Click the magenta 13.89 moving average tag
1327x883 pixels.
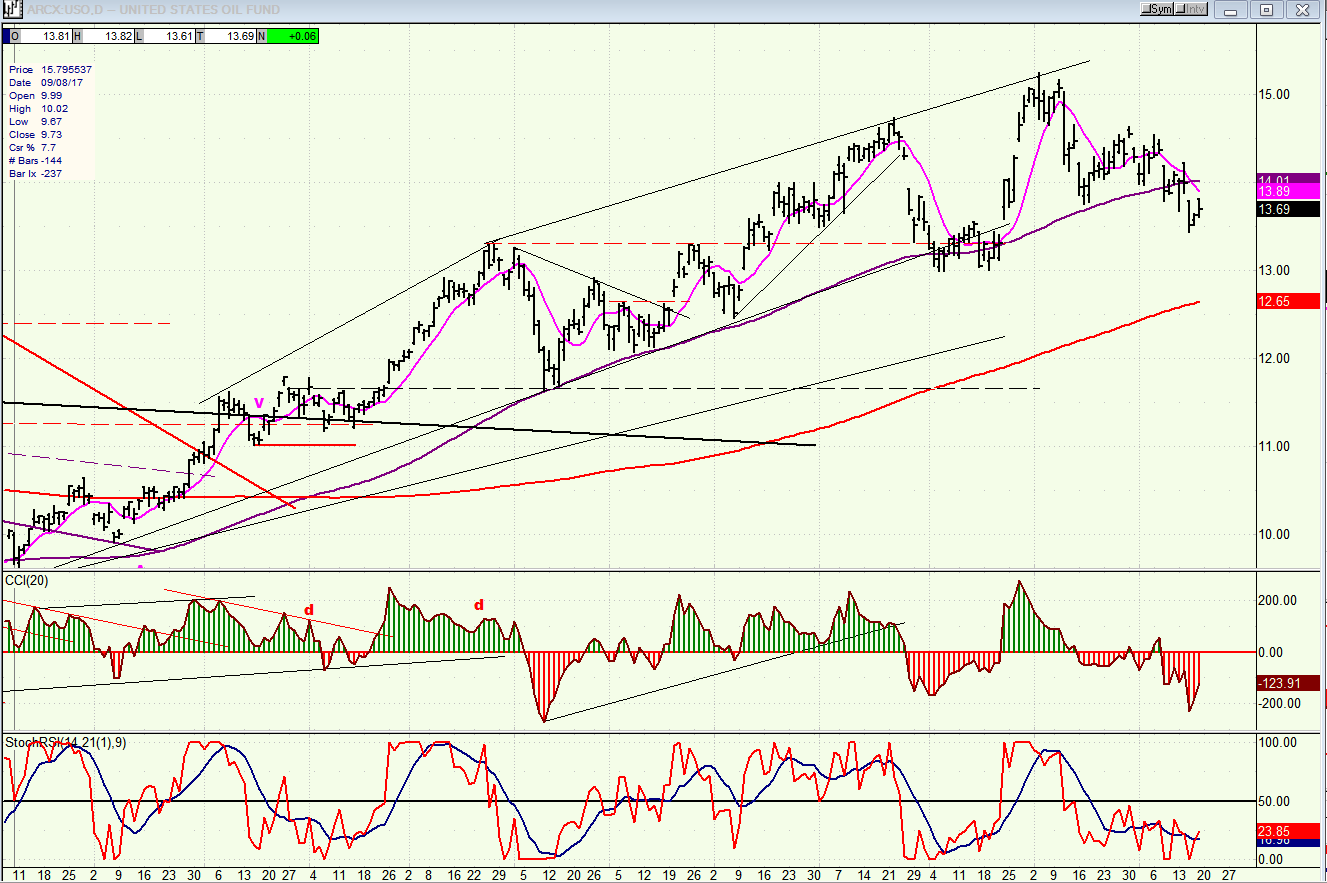point(1289,191)
